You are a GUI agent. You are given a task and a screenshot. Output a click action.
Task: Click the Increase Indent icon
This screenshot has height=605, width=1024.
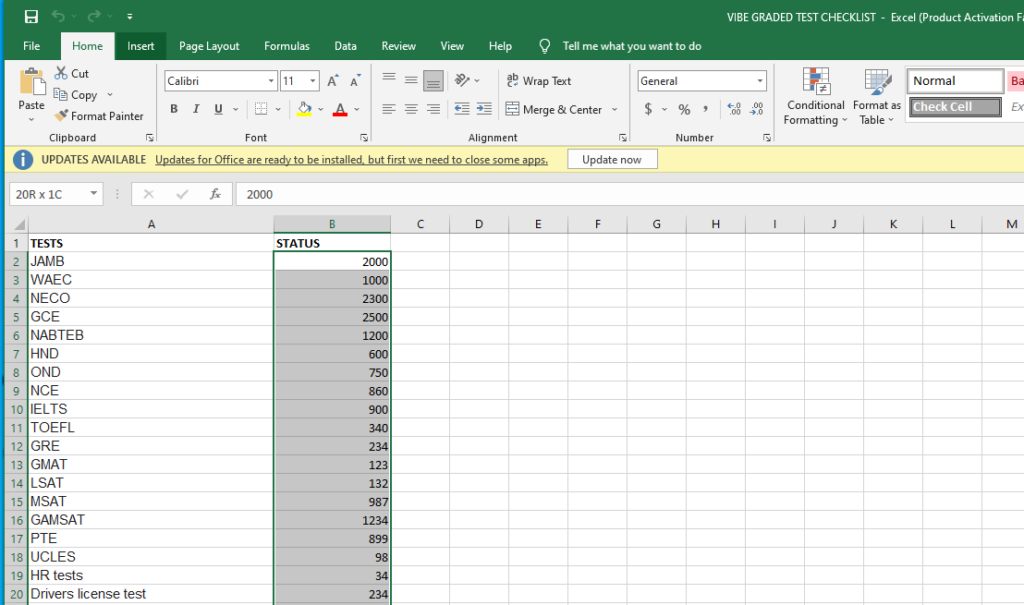[x=484, y=109]
